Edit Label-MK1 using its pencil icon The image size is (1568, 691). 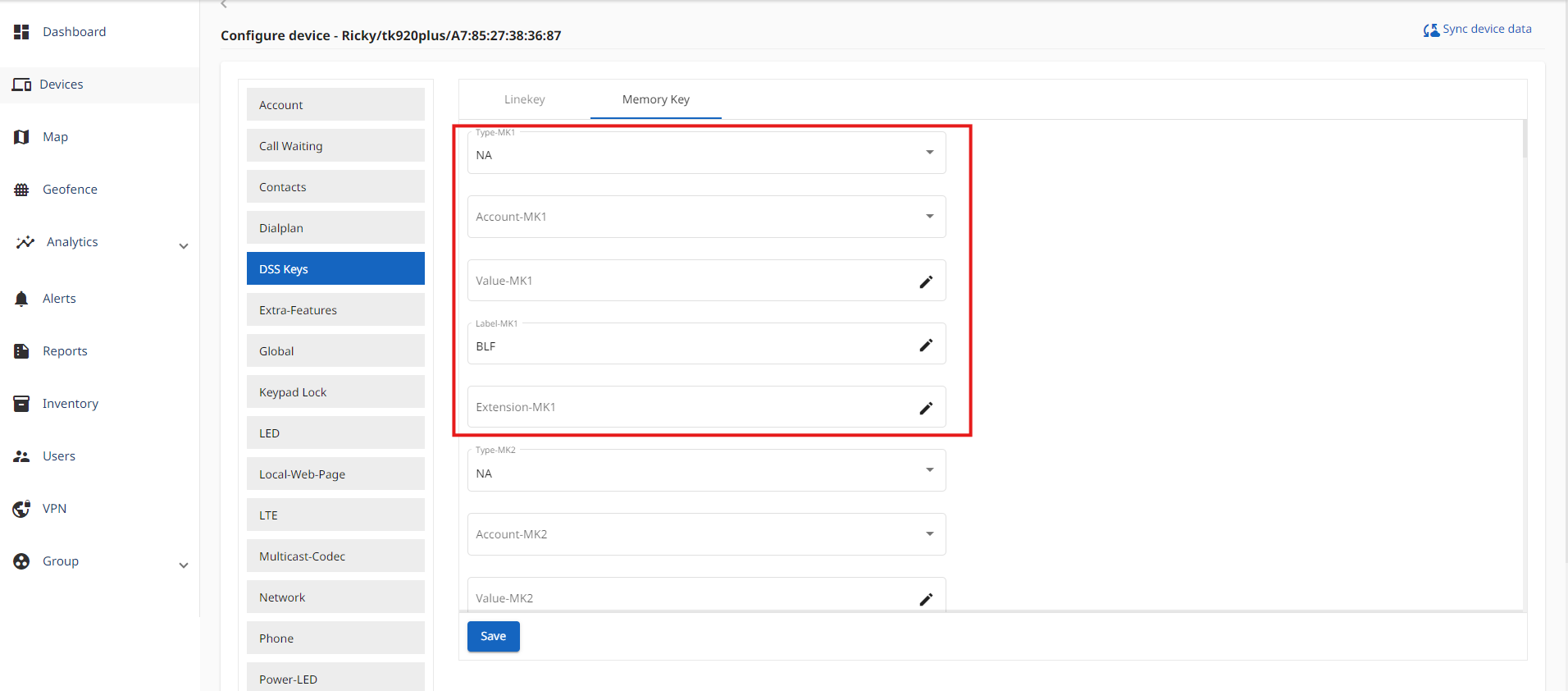pyautogui.click(x=926, y=345)
